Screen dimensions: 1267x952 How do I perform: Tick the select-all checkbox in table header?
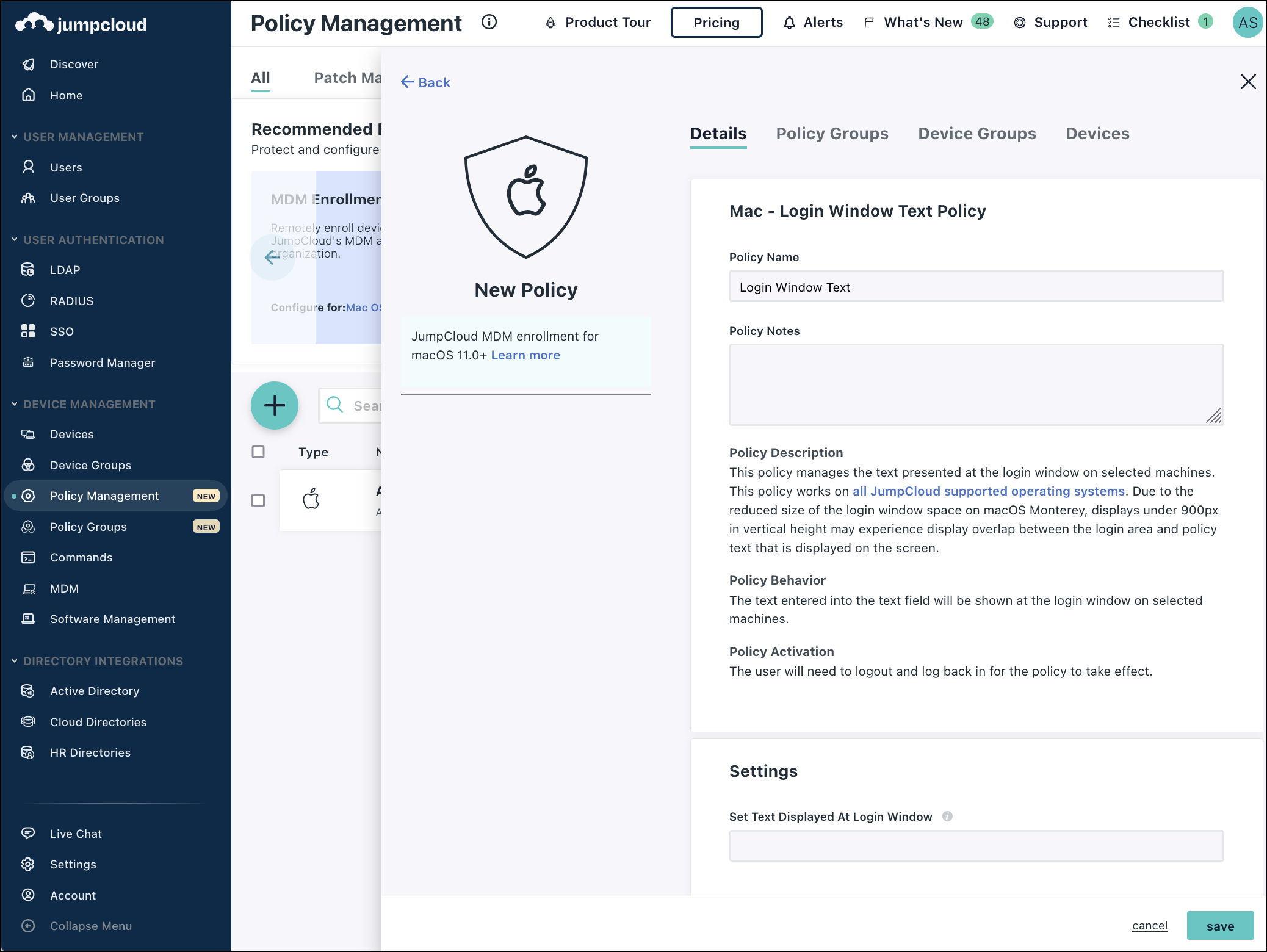click(x=258, y=452)
